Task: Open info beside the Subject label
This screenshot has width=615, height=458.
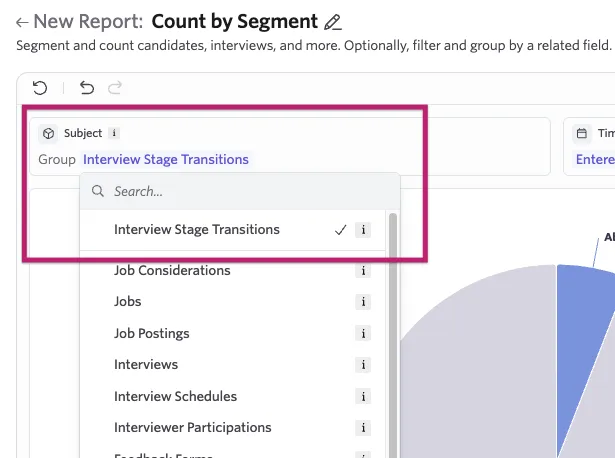Action: click(114, 133)
